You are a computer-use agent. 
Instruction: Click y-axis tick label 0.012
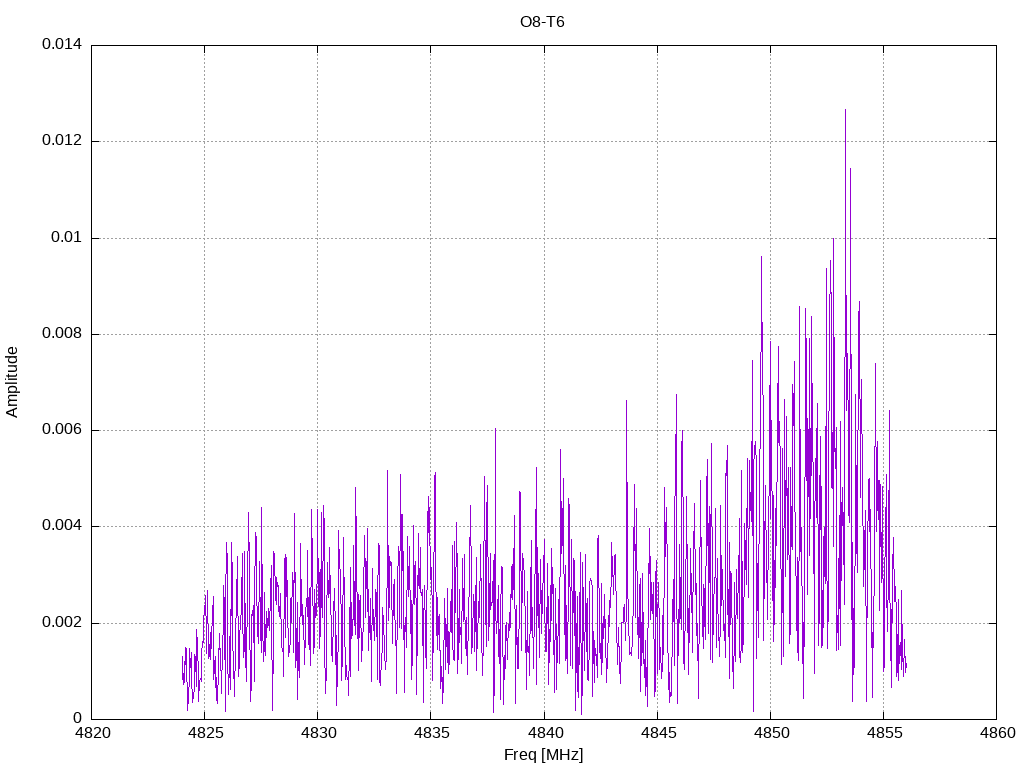click(62, 140)
